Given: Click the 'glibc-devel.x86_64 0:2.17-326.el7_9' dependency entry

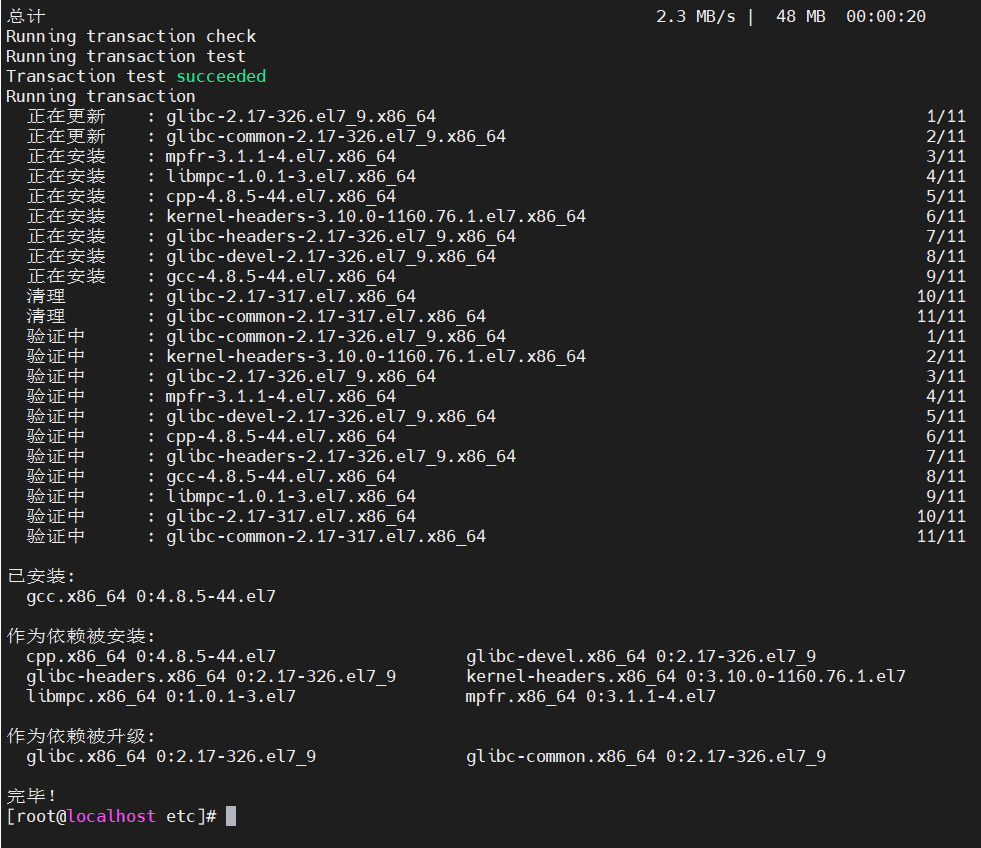Looking at the screenshot, I should (640, 656).
